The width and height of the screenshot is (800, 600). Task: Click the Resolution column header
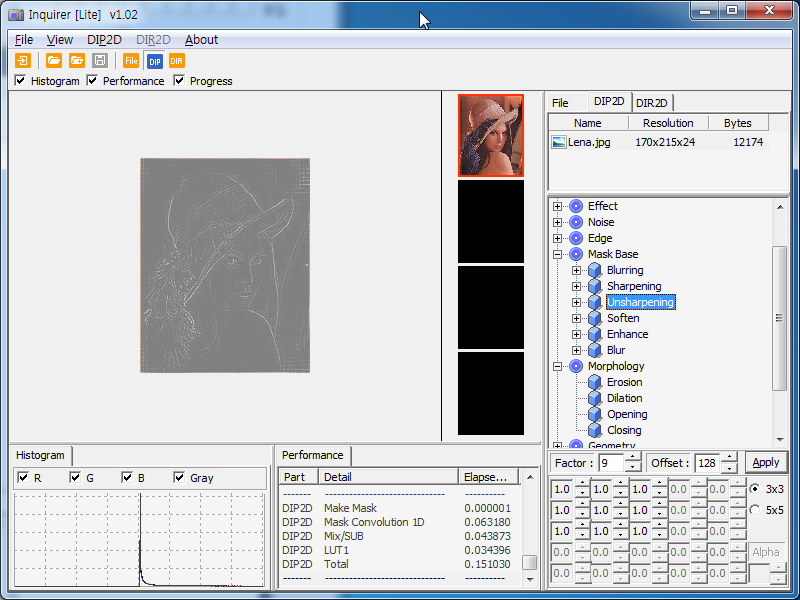click(x=668, y=123)
